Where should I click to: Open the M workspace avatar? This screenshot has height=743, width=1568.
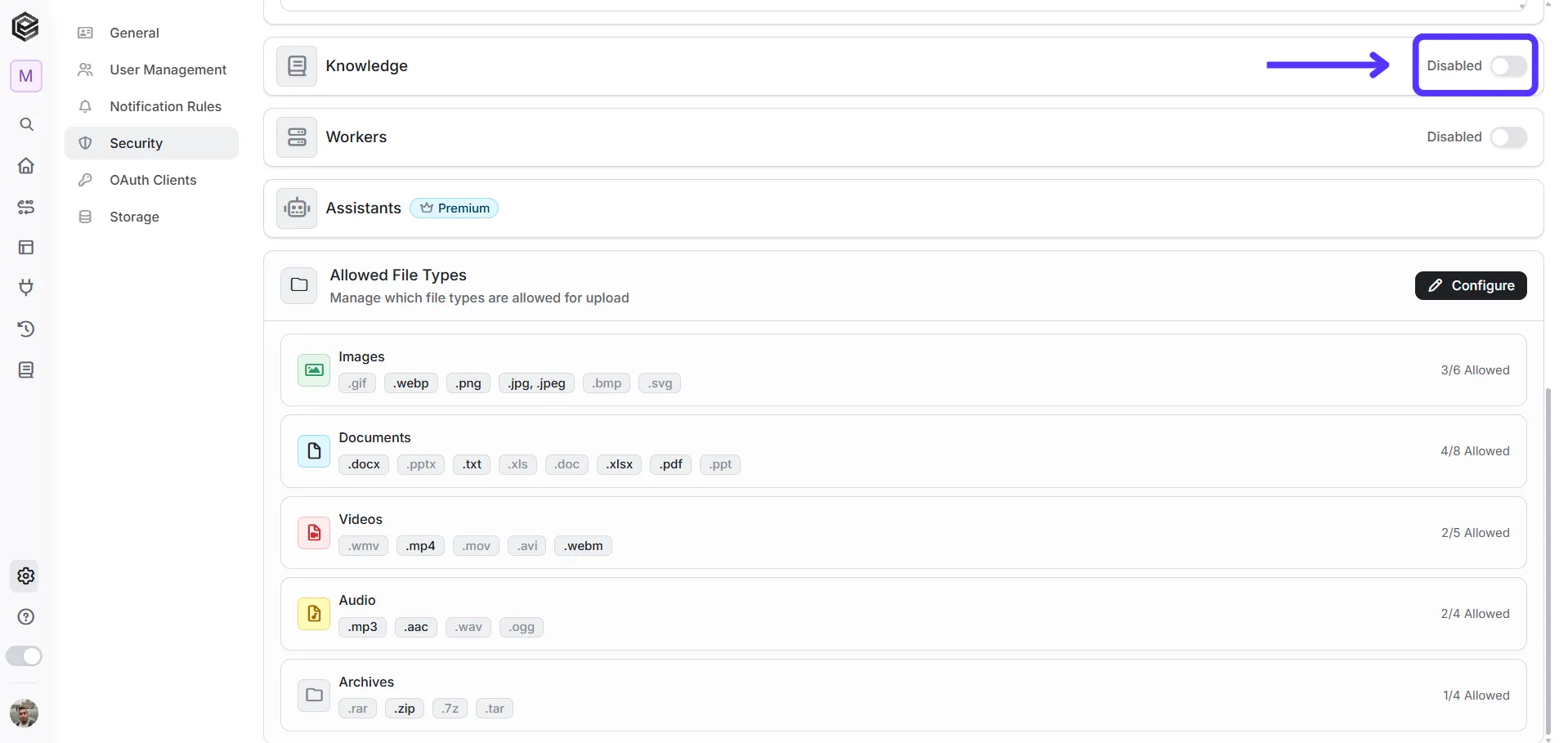click(x=26, y=76)
